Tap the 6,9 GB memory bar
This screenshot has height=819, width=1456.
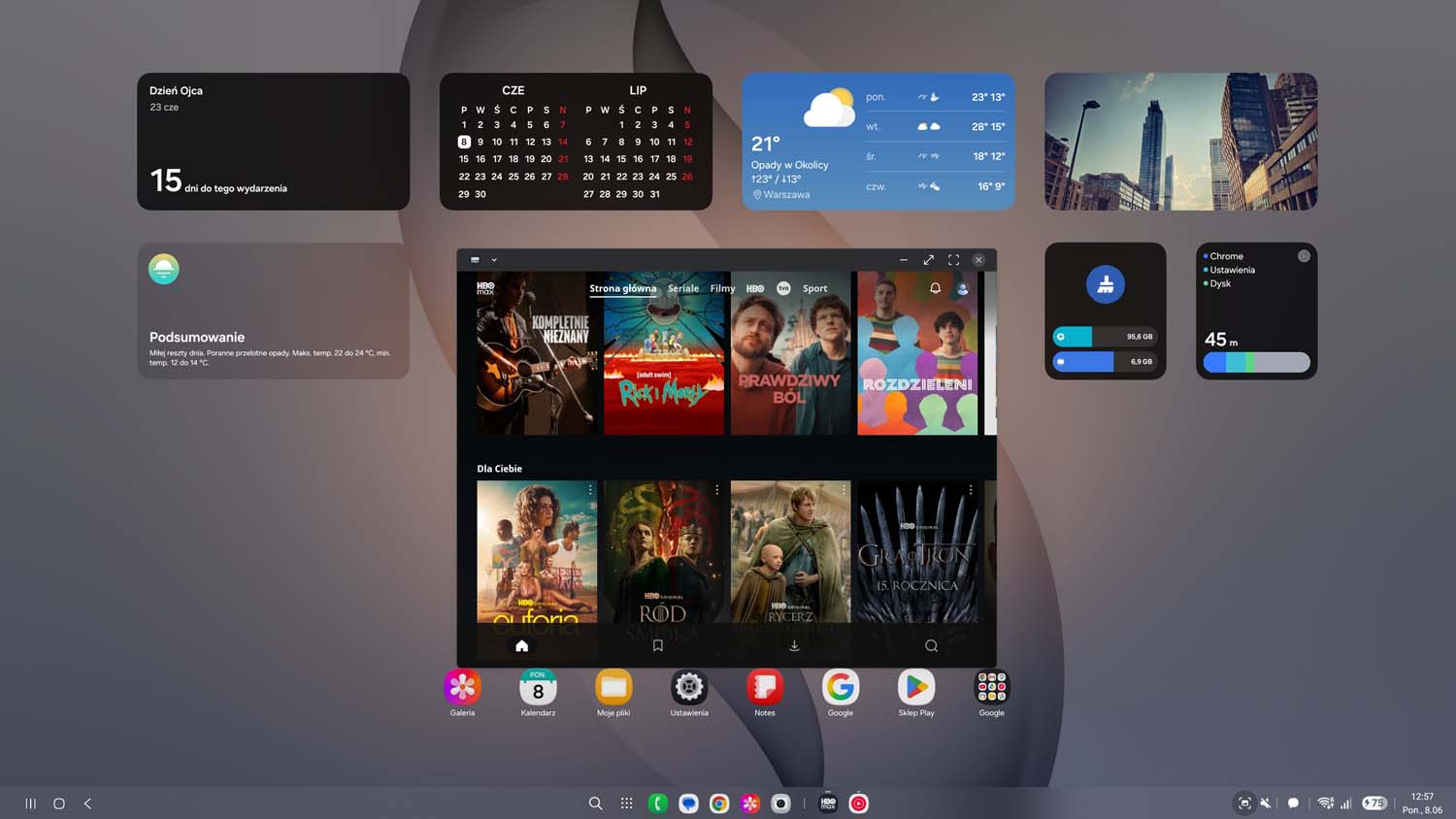1105,361
